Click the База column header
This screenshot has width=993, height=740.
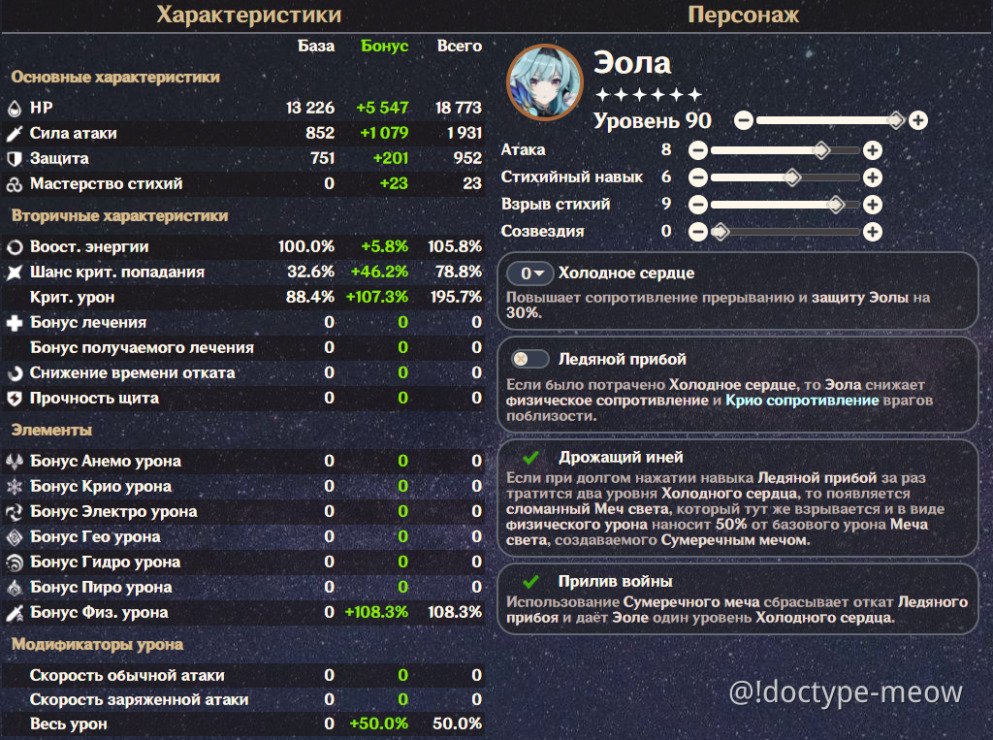pos(316,46)
